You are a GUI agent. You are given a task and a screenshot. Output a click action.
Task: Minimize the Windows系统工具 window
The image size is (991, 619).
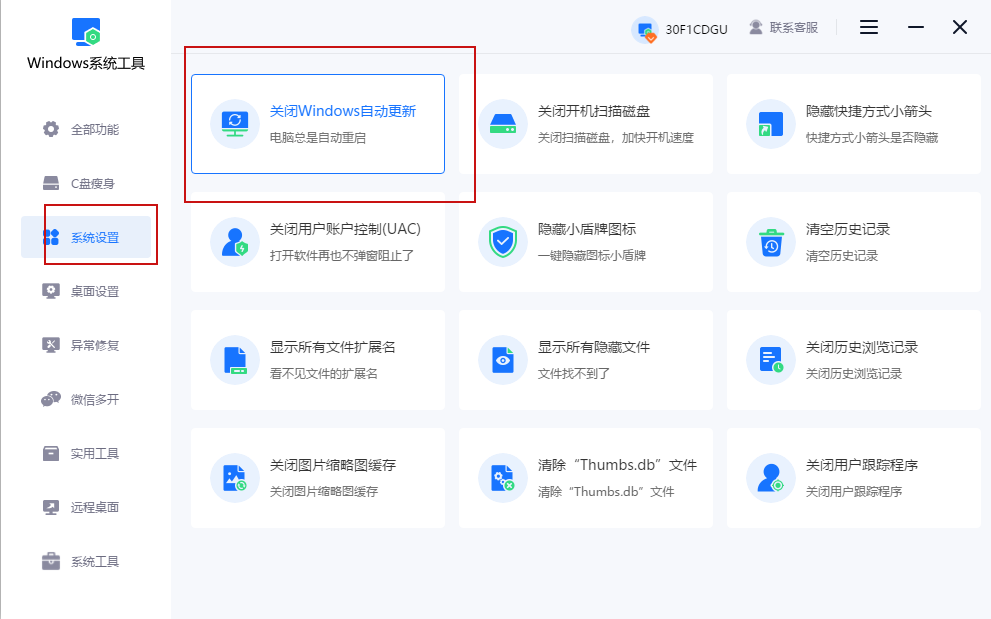coord(916,27)
